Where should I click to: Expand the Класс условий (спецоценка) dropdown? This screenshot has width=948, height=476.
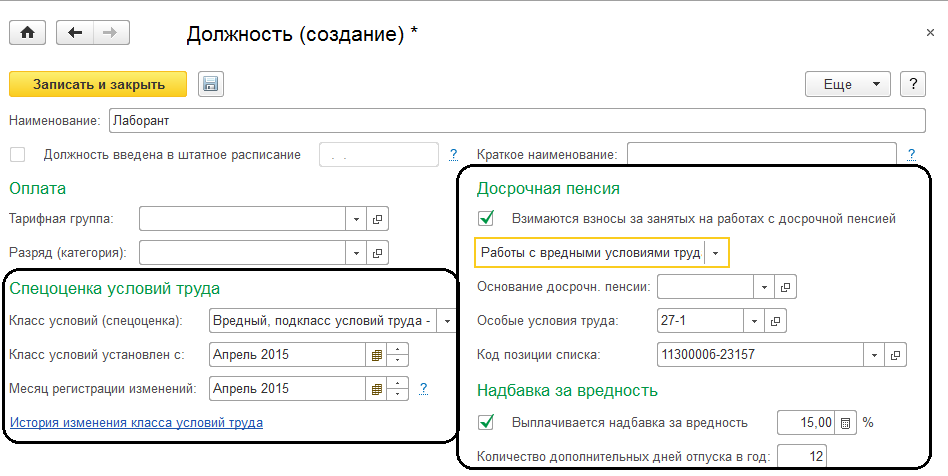click(446, 321)
